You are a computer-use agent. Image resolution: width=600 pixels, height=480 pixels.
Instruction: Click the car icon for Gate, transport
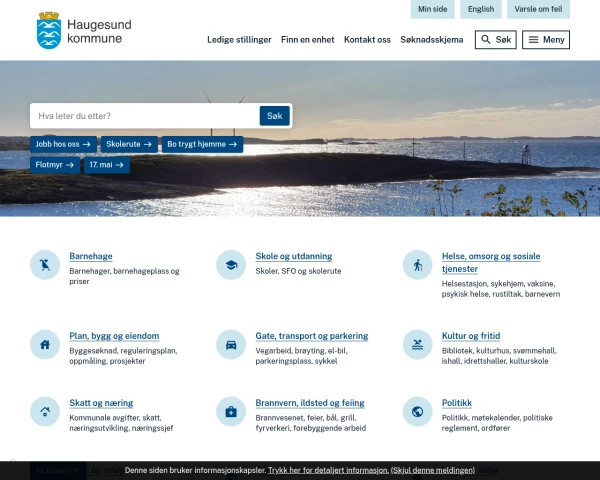231,344
